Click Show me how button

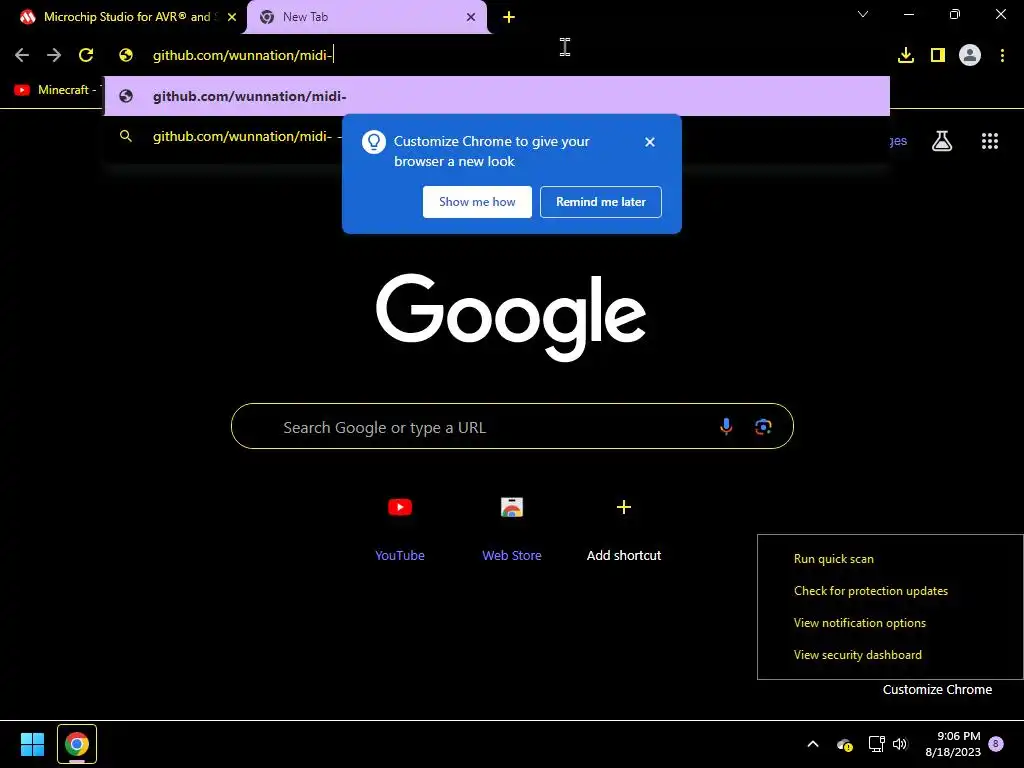tap(477, 202)
